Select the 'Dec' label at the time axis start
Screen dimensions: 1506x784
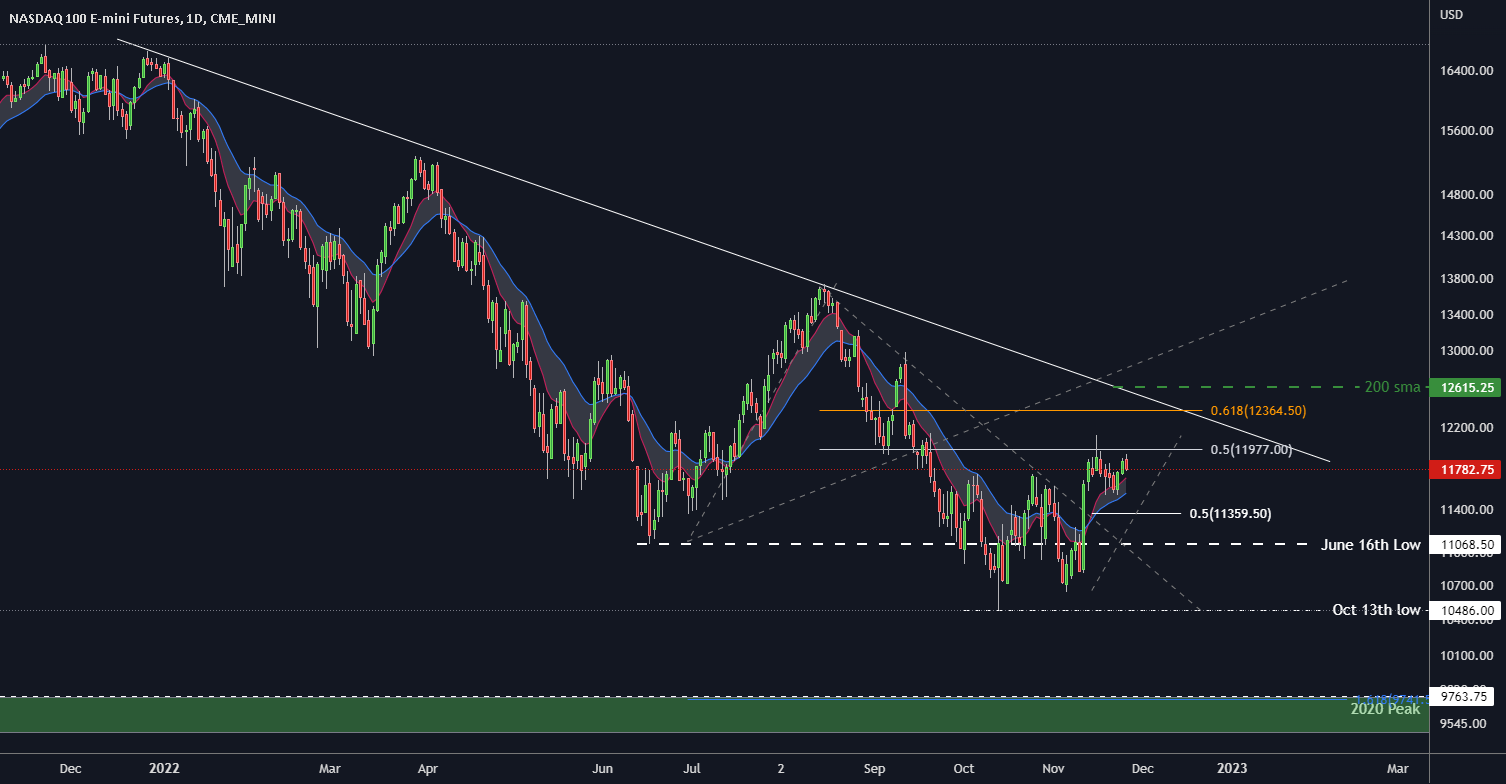tap(70, 769)
